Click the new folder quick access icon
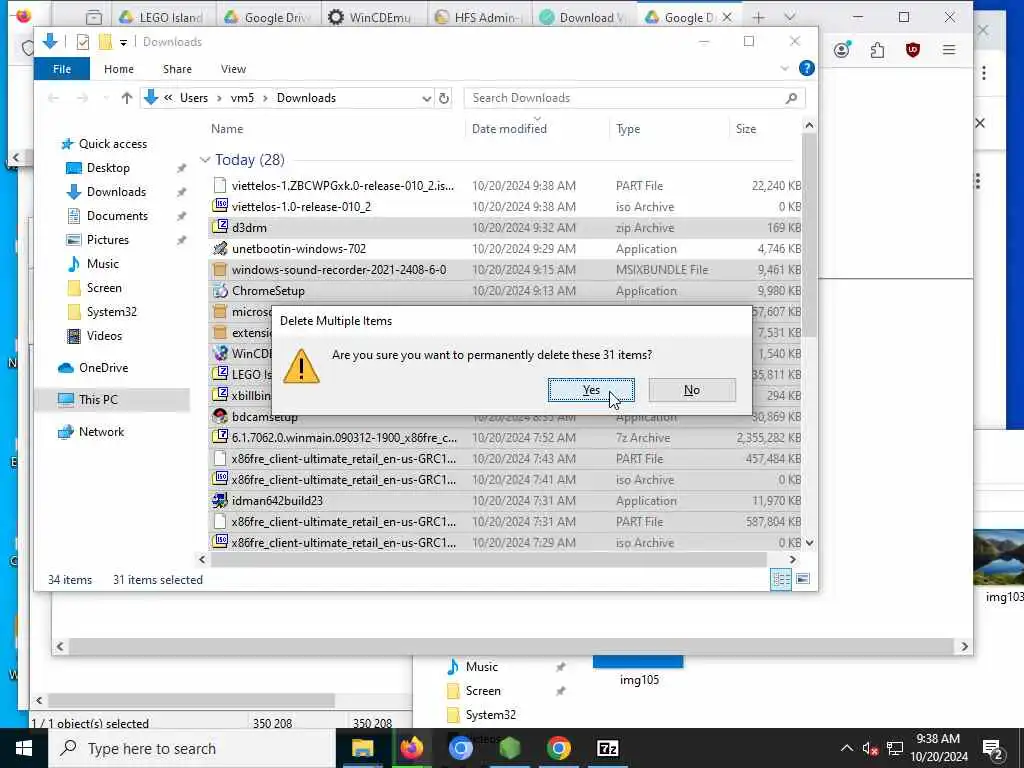 [x=104, y=42]
